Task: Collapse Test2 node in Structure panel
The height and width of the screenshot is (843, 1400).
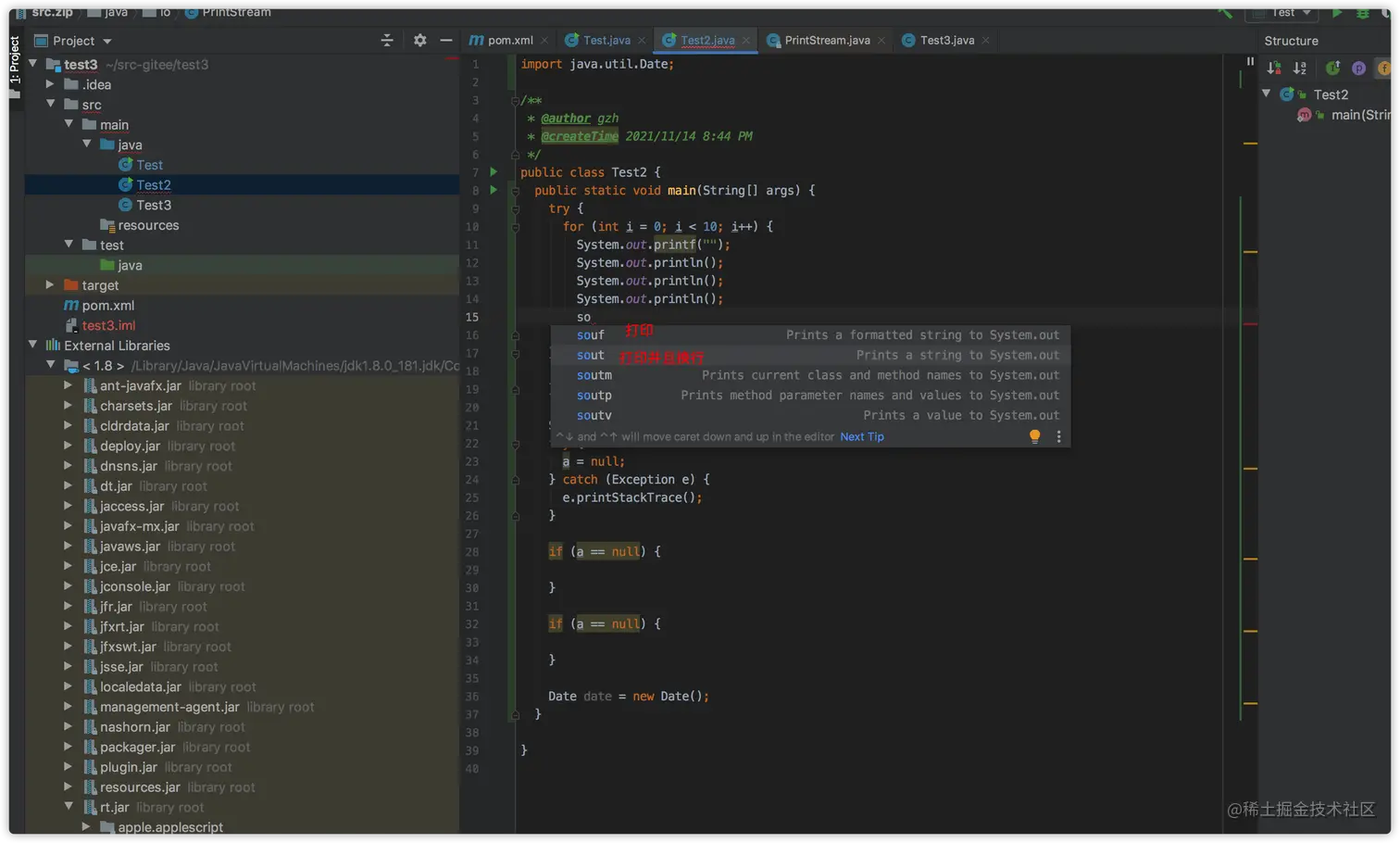Action: click(x=1267, y=94)
